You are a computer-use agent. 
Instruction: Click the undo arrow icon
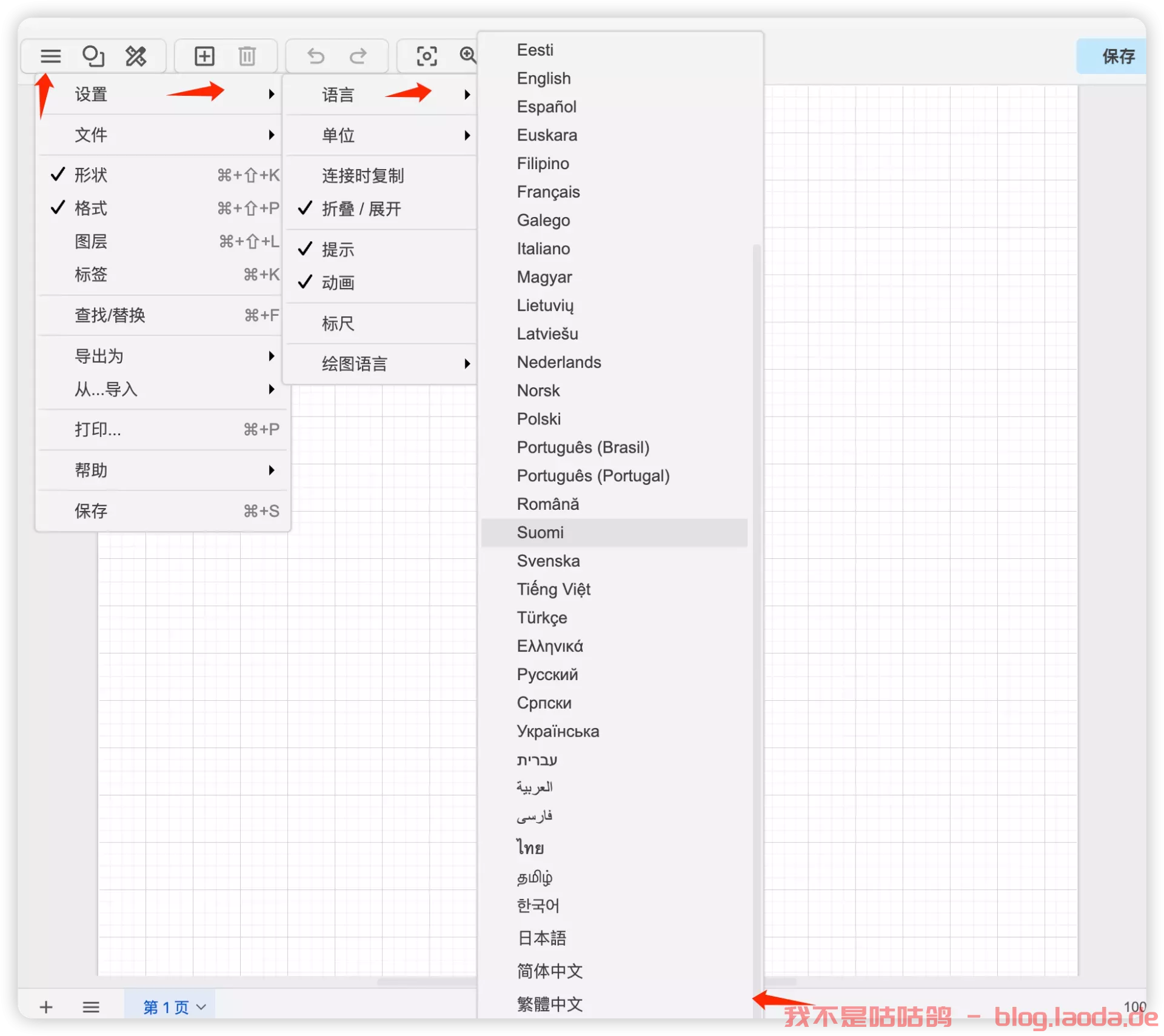pos(315,56)
